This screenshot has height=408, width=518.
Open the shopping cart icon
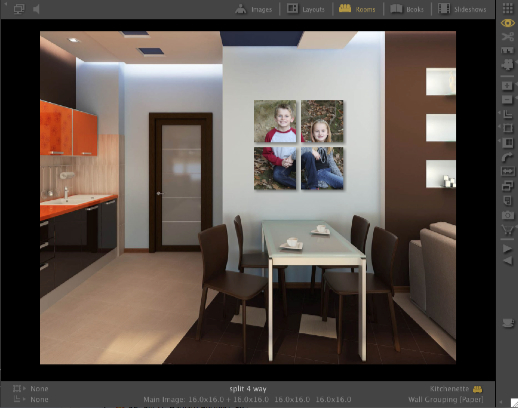(507, 230)
